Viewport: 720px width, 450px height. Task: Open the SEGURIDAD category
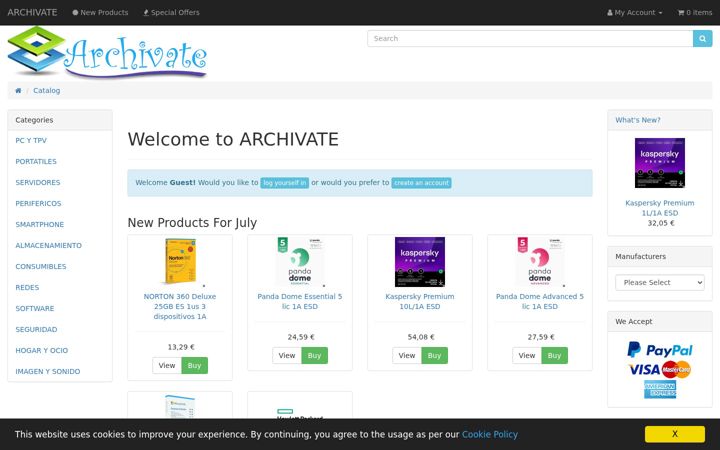pyautogui.click(x=36, y=330)
